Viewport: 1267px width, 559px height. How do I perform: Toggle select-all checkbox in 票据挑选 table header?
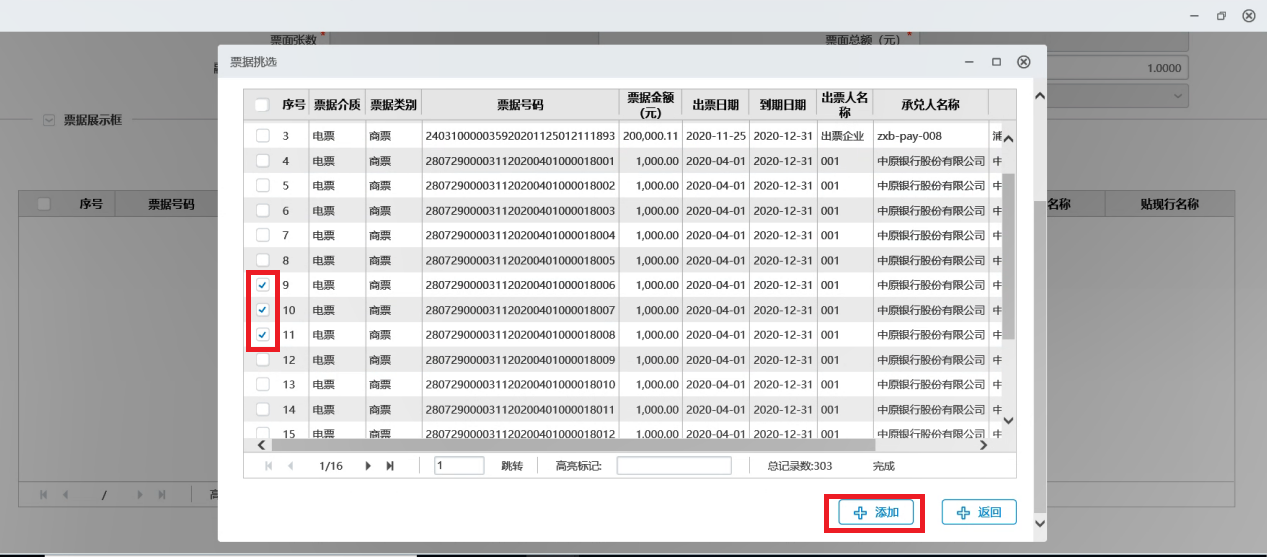pyautogui.click(x=261, y=105)
